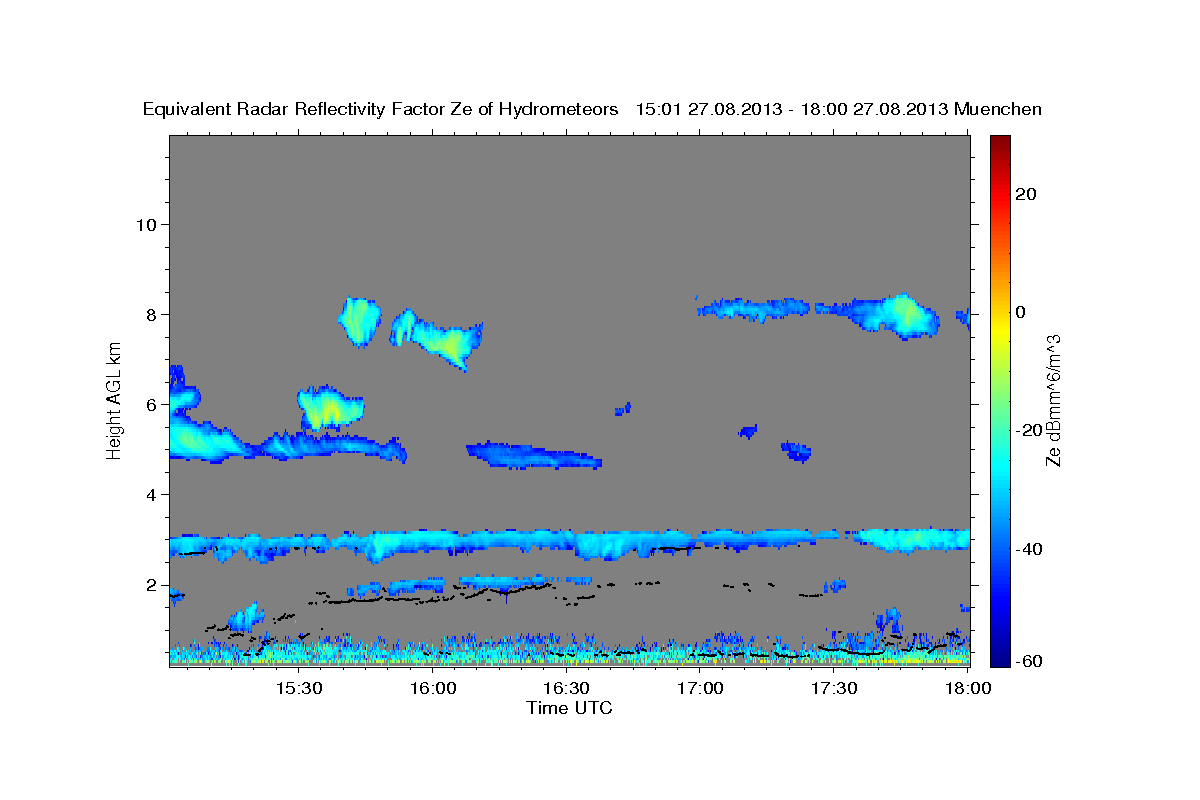Click the 17:30 time tick label
1200x800 pixels.
834,689
